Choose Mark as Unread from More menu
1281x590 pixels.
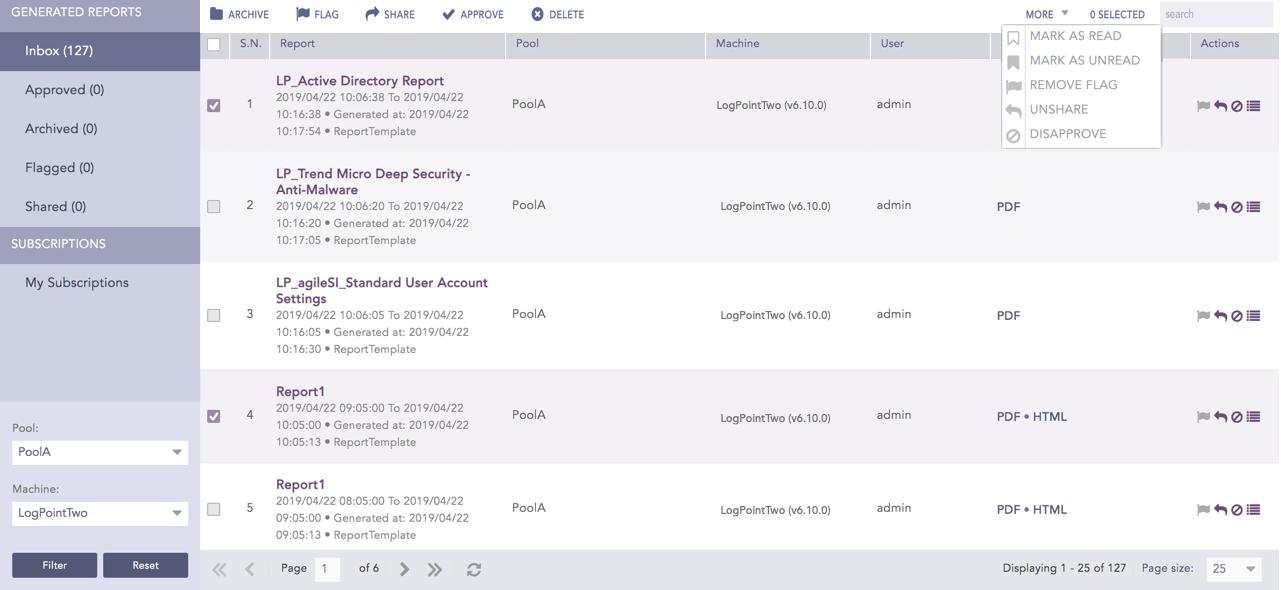point(1084,60)
